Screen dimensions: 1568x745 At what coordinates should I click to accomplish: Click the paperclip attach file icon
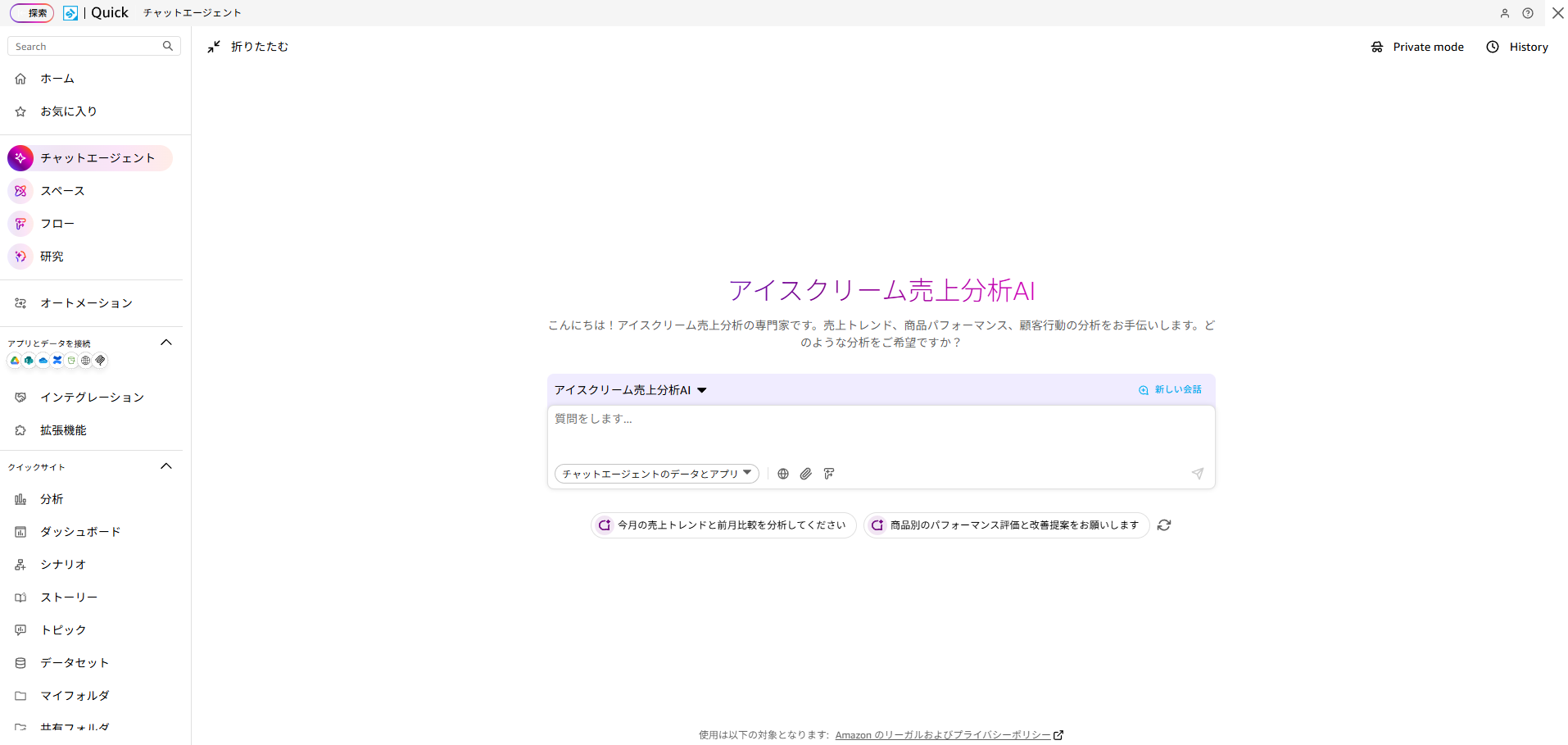click(x=806, y=474)
